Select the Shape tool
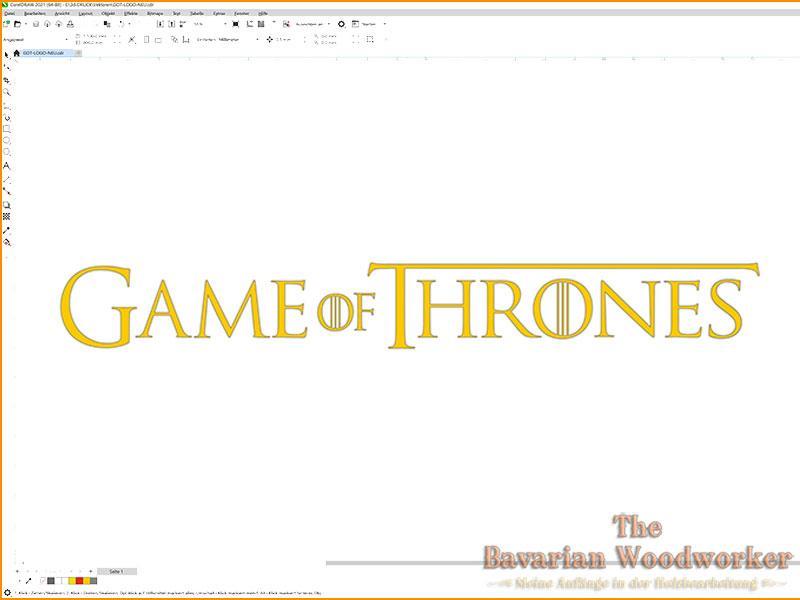 click(x=7, y=68)
